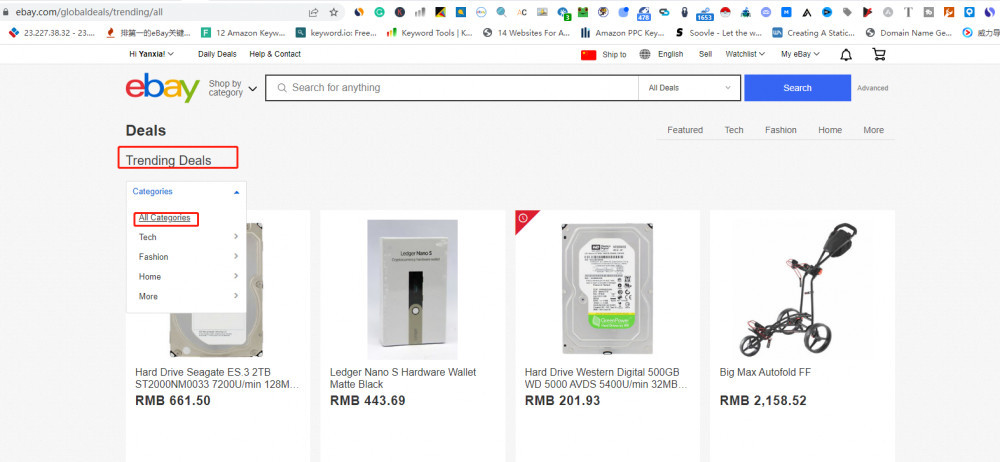Image resolution: width=1000 pixels, height=462 pixels.
Task: Open the Help & Contact link
Action: [275, 54]
